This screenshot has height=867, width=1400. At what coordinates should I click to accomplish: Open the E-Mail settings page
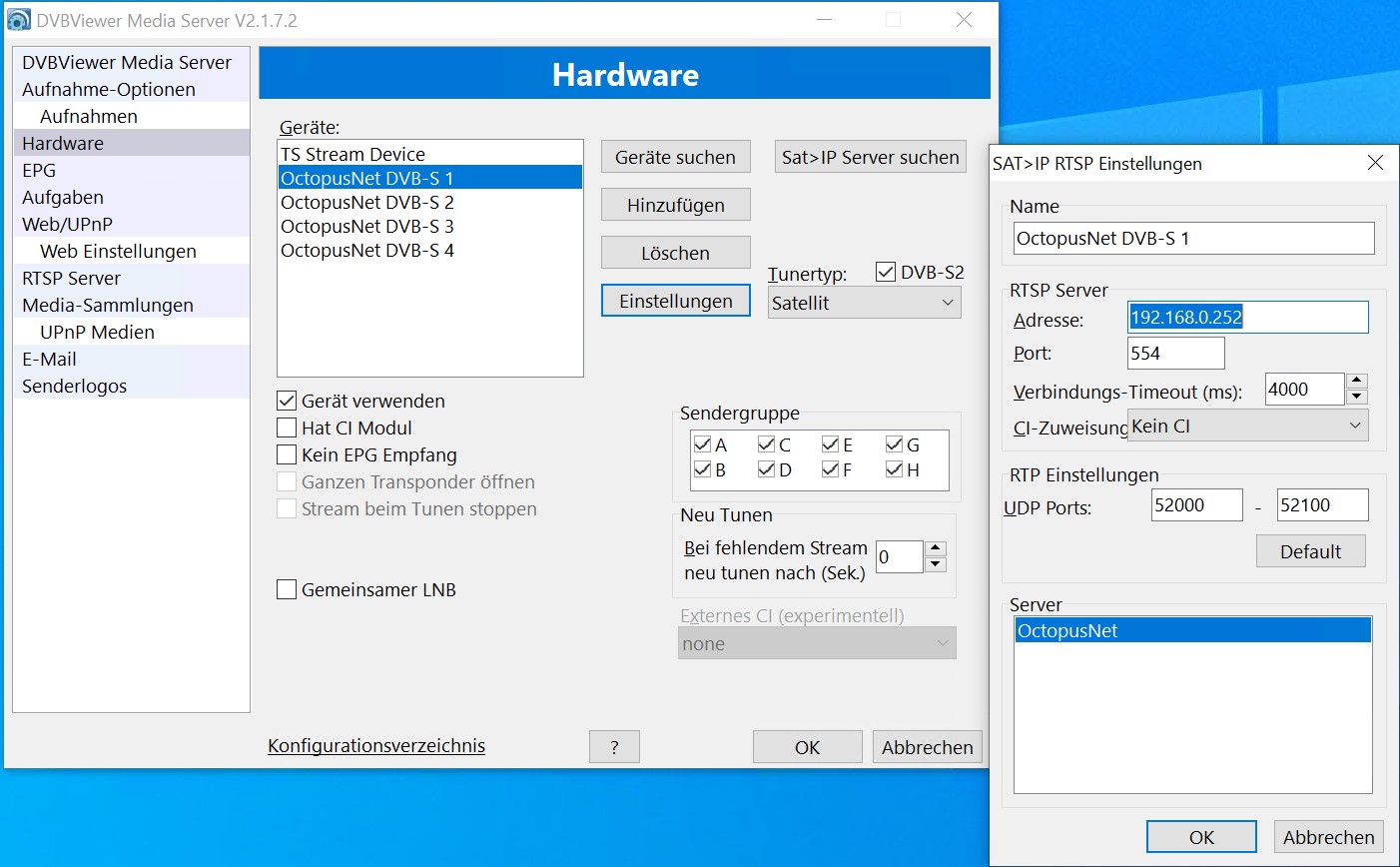[131, 359]
